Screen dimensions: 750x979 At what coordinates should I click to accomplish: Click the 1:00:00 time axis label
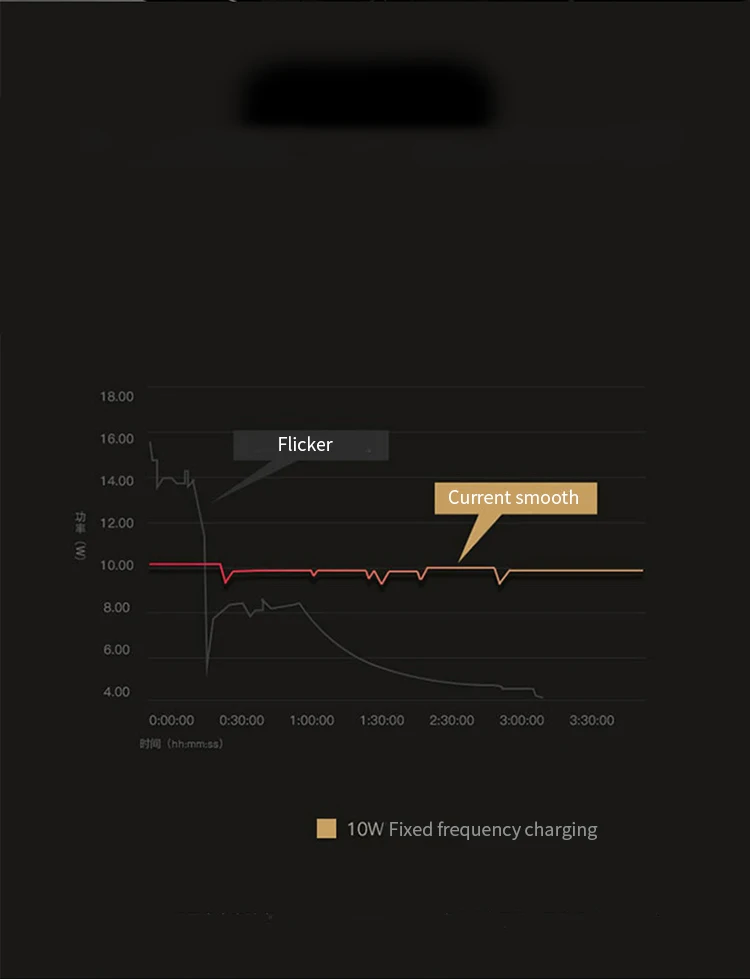tap(311, 720)
